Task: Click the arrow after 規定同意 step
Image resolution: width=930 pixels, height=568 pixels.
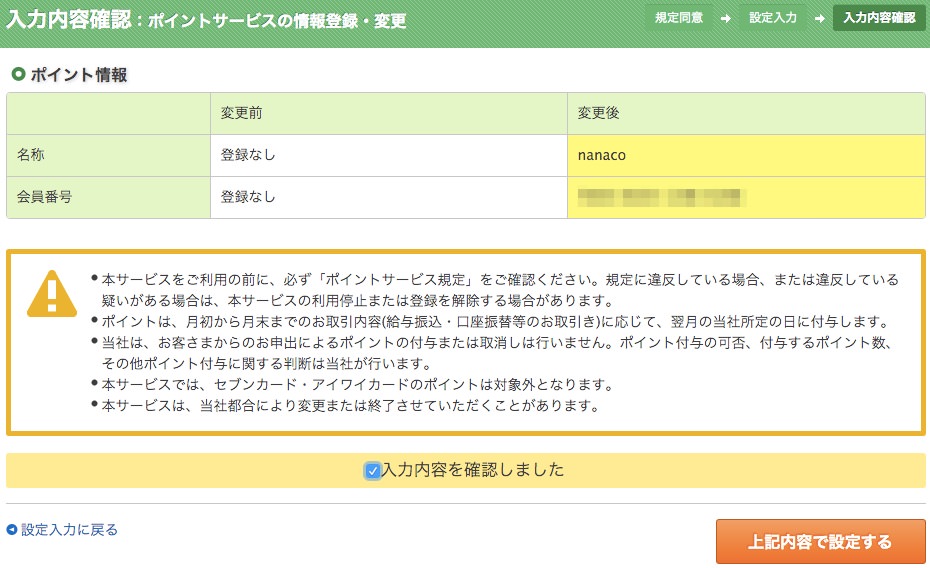Action: [x=724, y=18]
